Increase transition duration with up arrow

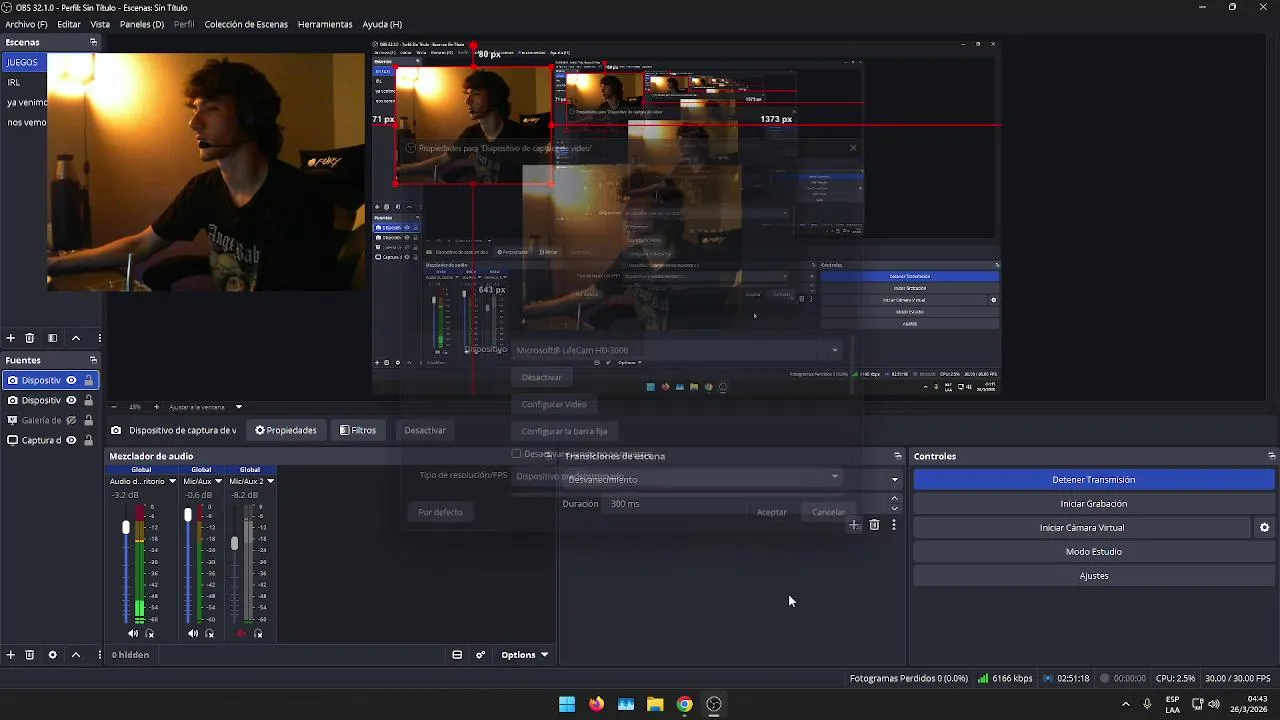pos(894,498)
